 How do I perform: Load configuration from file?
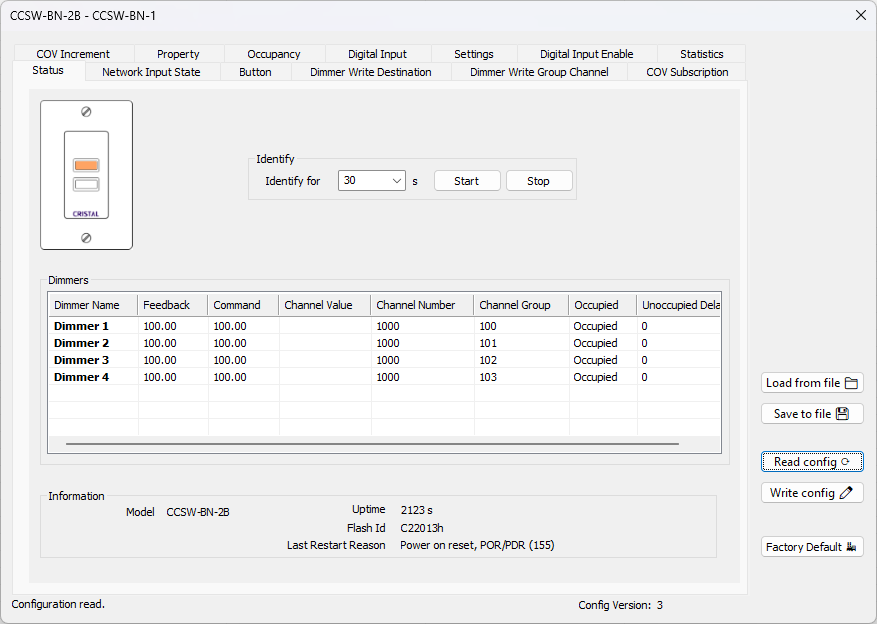tap(812, 383)
